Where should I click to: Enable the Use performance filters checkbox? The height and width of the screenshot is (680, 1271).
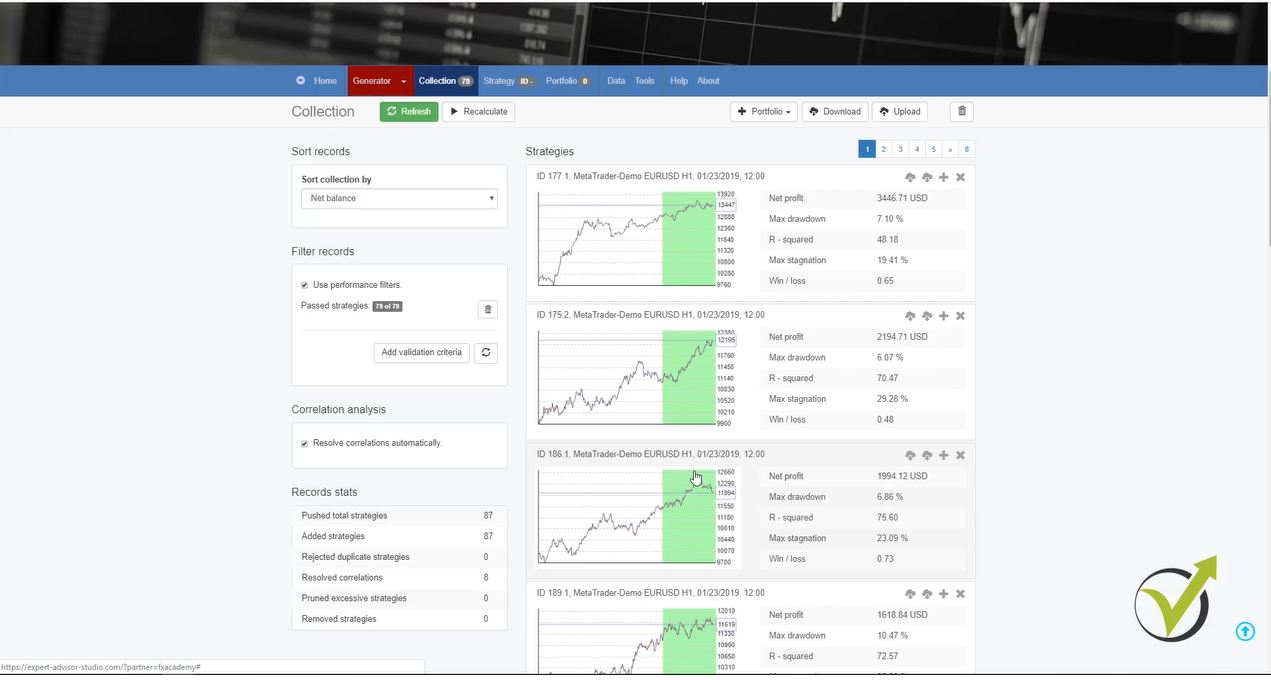click(x=304, y=284)
